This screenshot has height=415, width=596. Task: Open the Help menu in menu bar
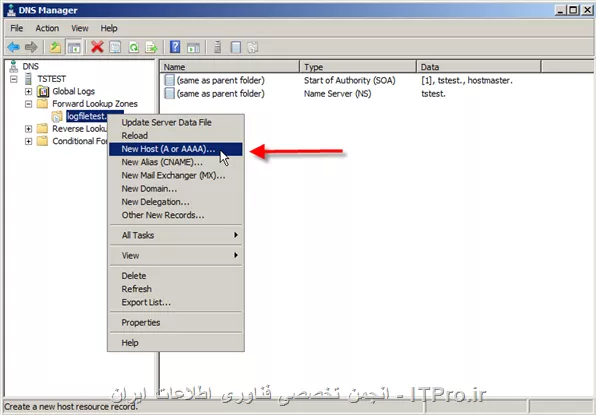109,28
